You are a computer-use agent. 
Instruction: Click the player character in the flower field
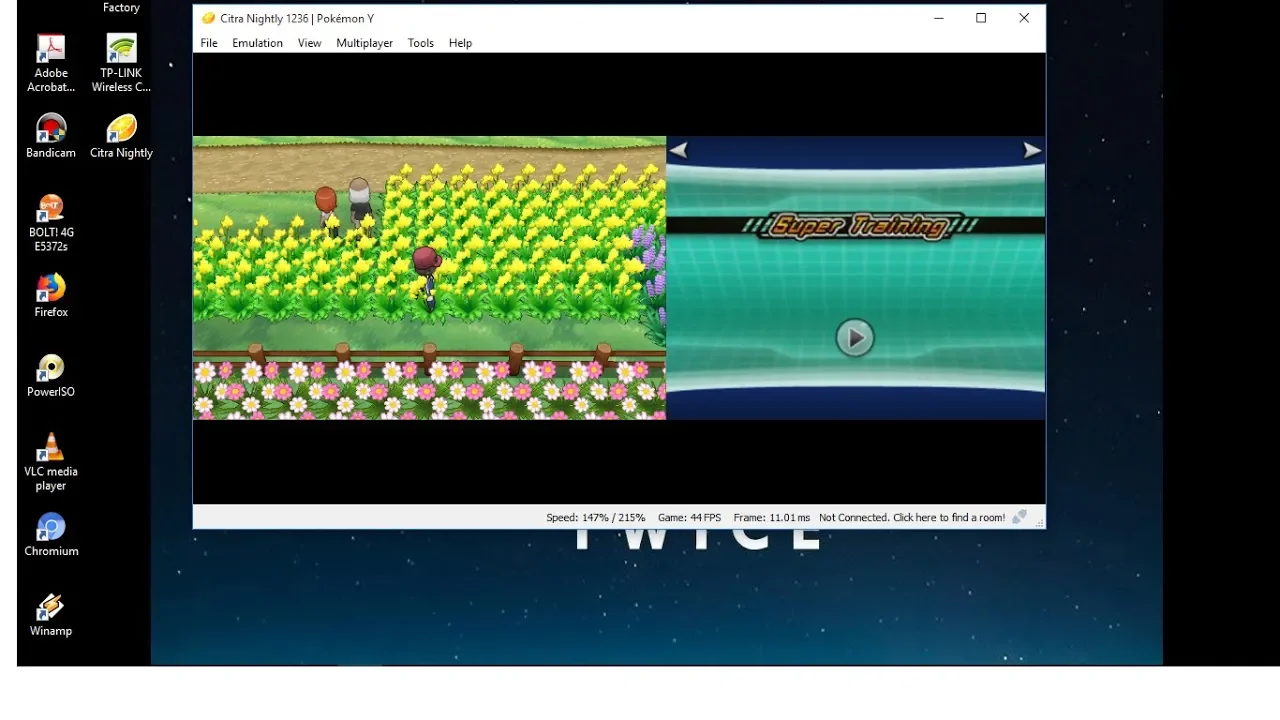(427, 279)
